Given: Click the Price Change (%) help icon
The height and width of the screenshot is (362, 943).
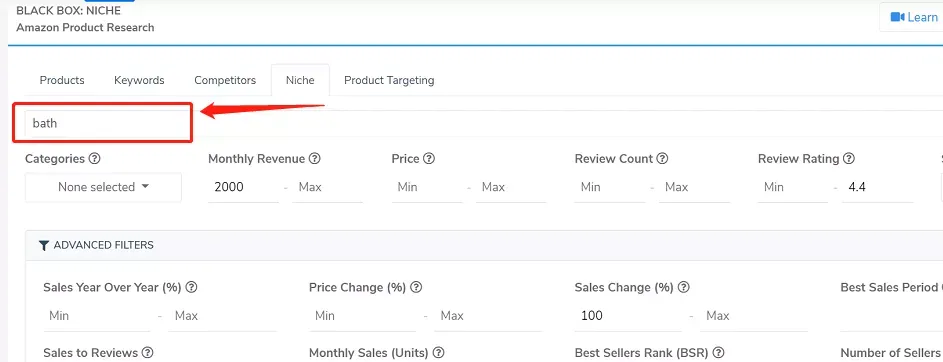Looking at the screenshot, I should point(416,287).
